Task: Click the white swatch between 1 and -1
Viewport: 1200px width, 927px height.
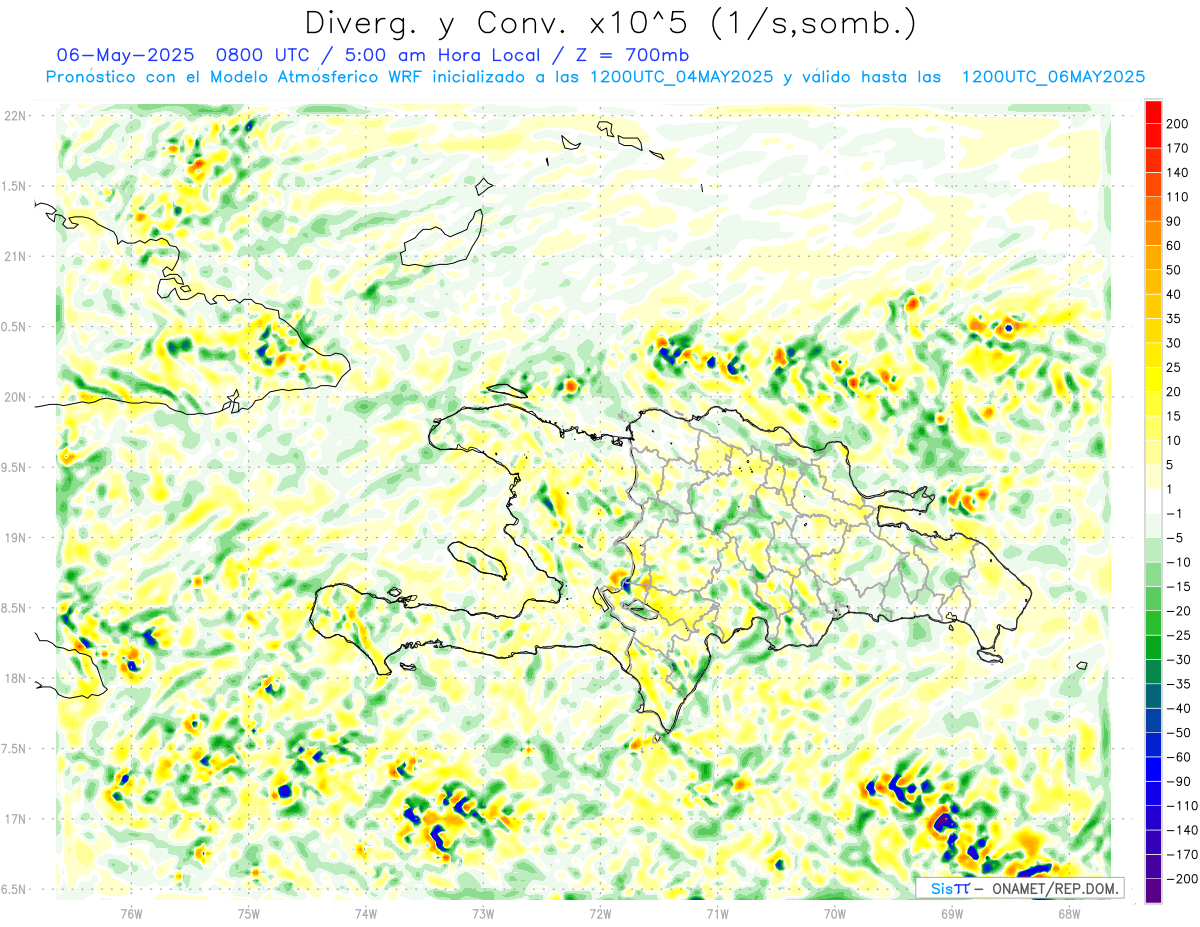Action: point(1153,501)
